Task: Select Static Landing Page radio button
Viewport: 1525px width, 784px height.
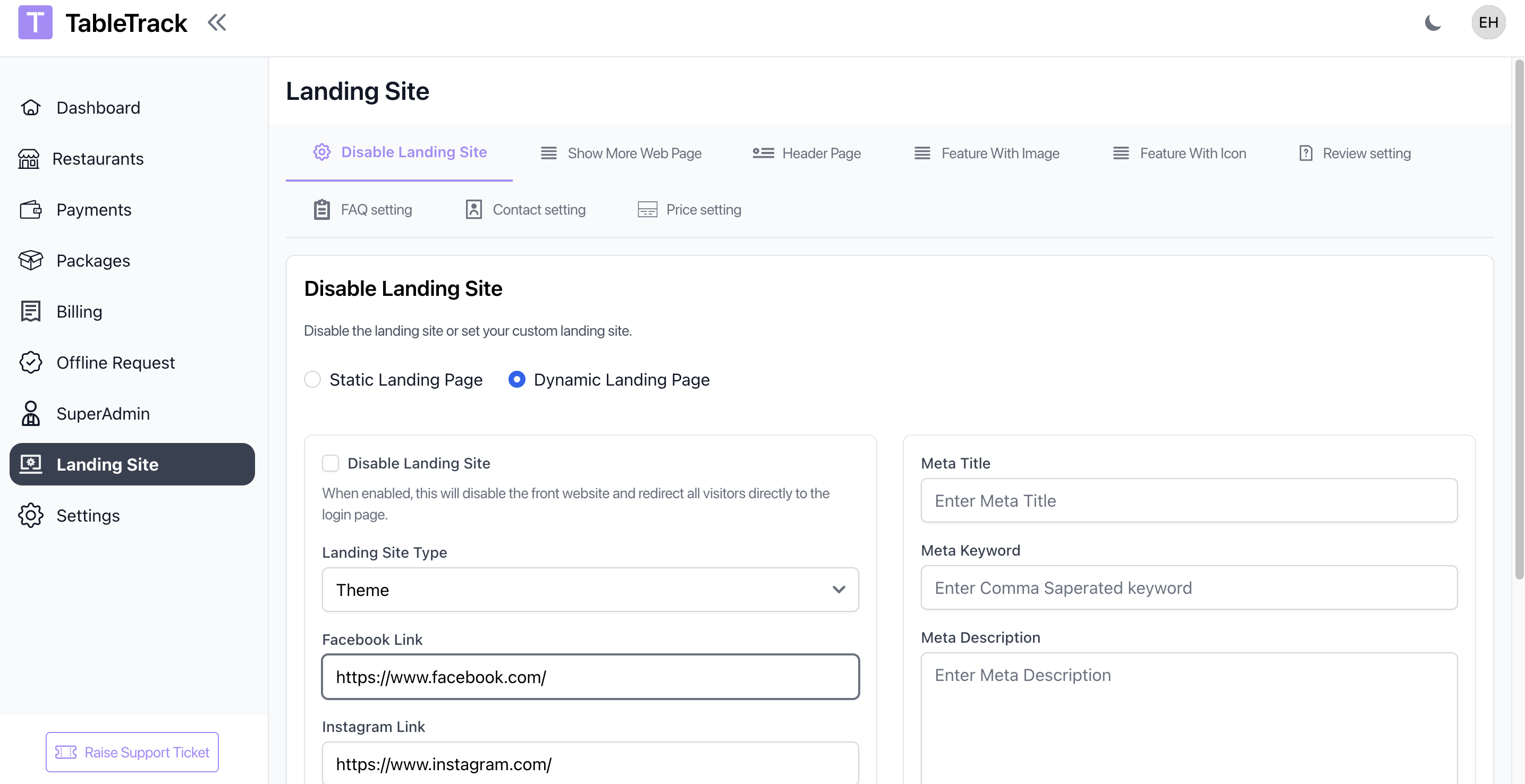Action: 312,379
